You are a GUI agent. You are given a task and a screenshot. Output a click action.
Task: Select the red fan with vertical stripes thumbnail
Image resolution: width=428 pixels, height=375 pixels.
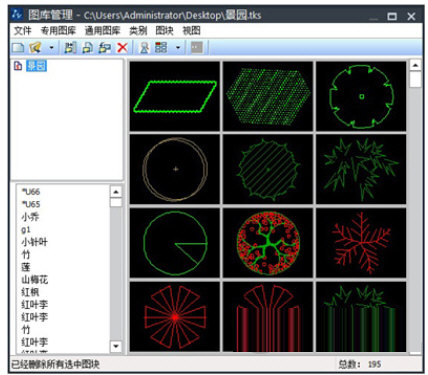[x=268, y=317]
